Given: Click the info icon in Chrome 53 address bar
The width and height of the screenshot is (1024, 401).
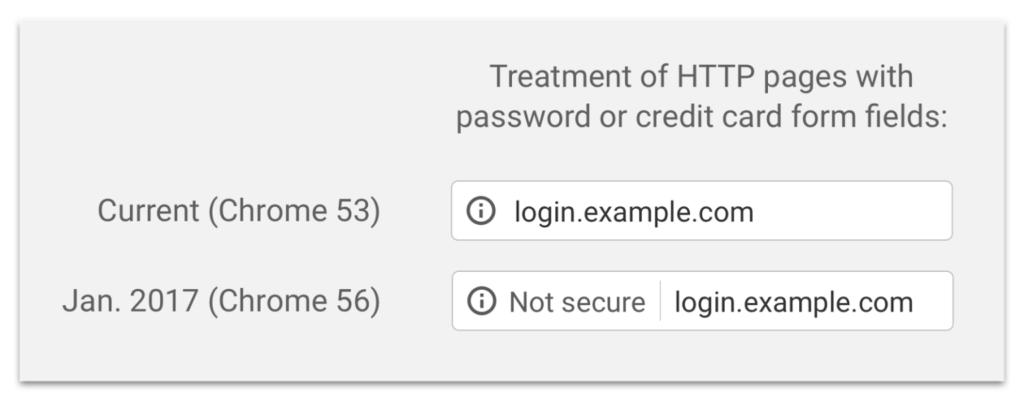Looking at the screenshot, I should tap(482, 211).
